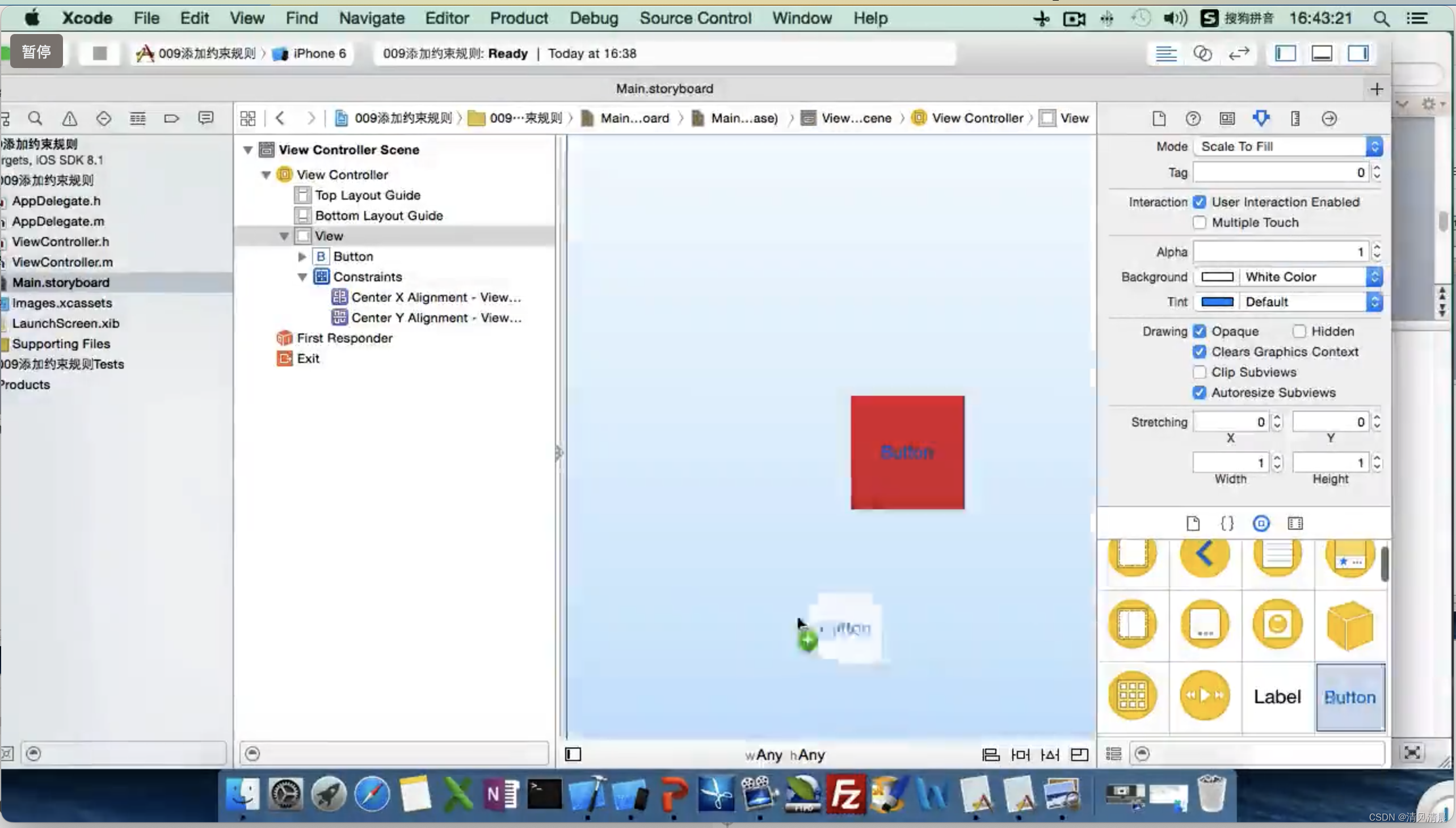Open the Debug menu
The height and width of the screenshot is (828, 1456).
coord(594,18)
